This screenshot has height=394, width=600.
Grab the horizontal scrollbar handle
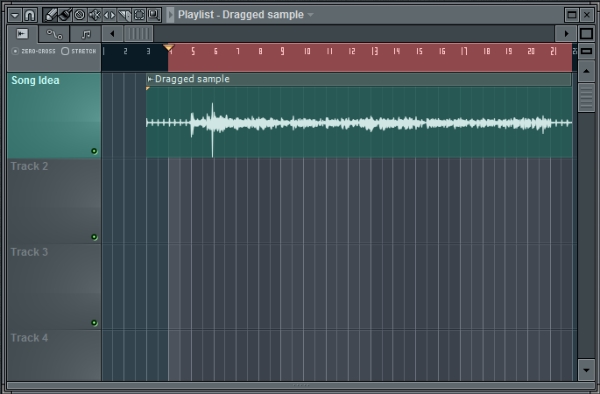pyautogui.click(x=139, y=34)
